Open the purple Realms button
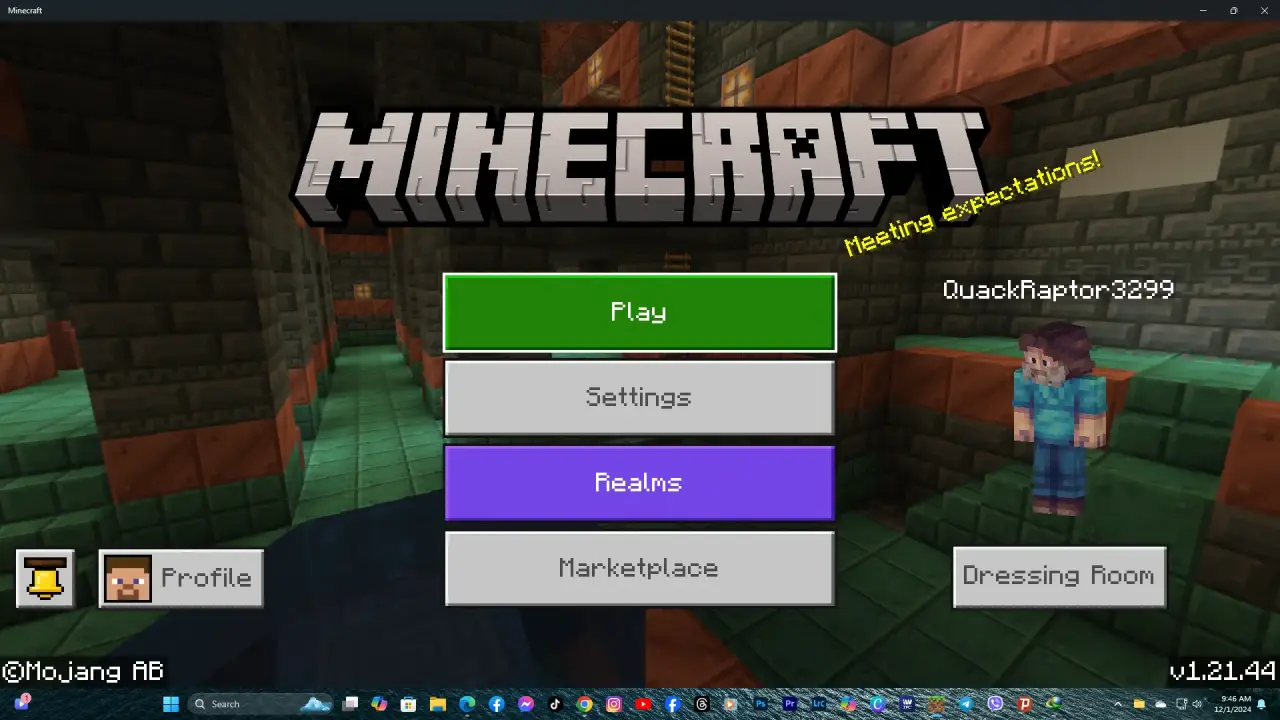The height and width of the screenshot is (720, 1280). 639,483
